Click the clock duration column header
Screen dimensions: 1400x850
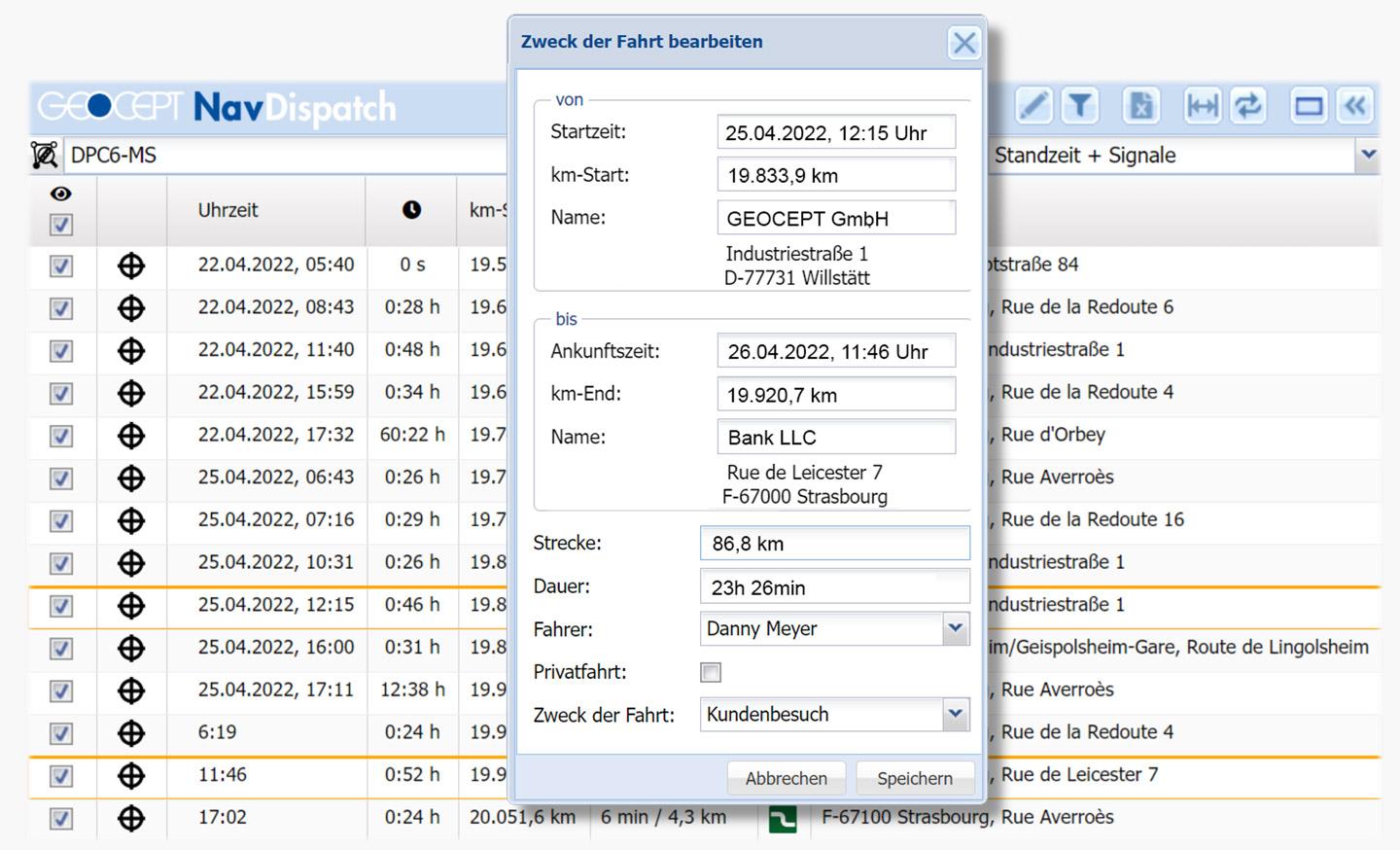coord(412,210)
